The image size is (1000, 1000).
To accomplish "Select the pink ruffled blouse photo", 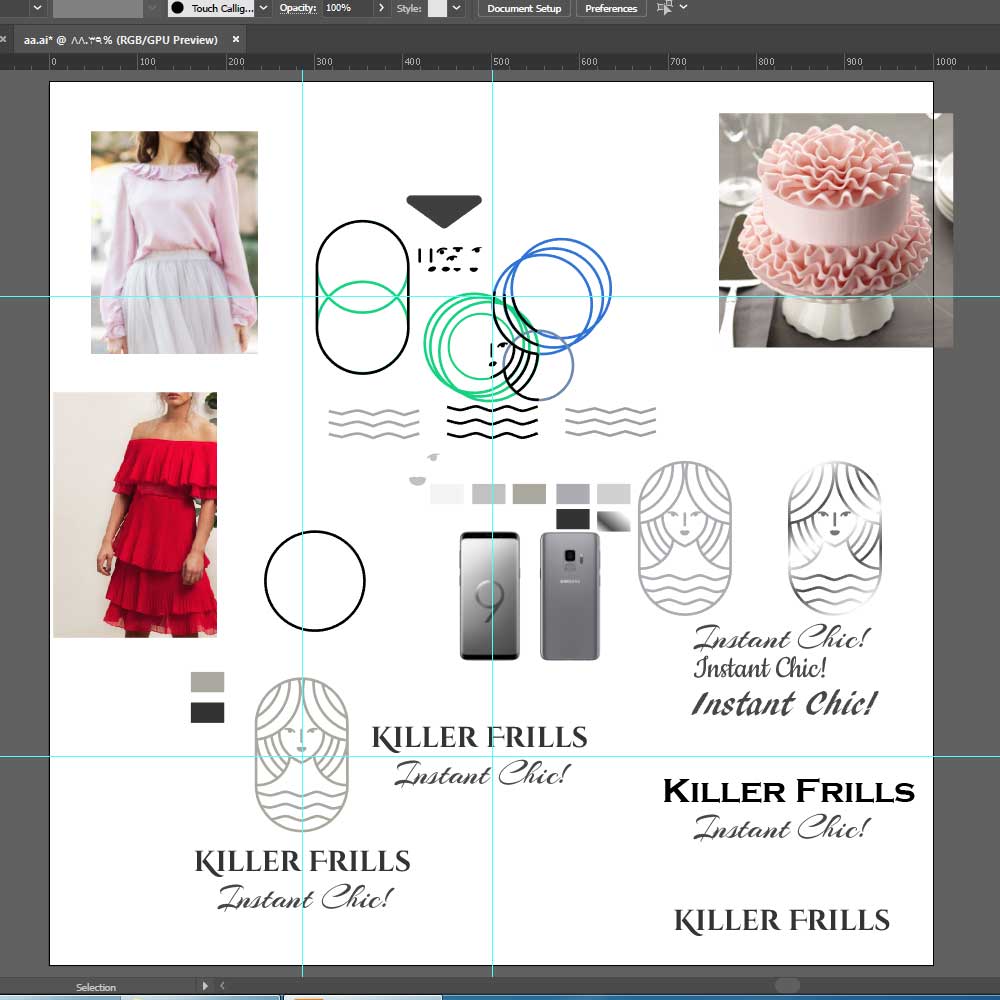I will point(174,242).
